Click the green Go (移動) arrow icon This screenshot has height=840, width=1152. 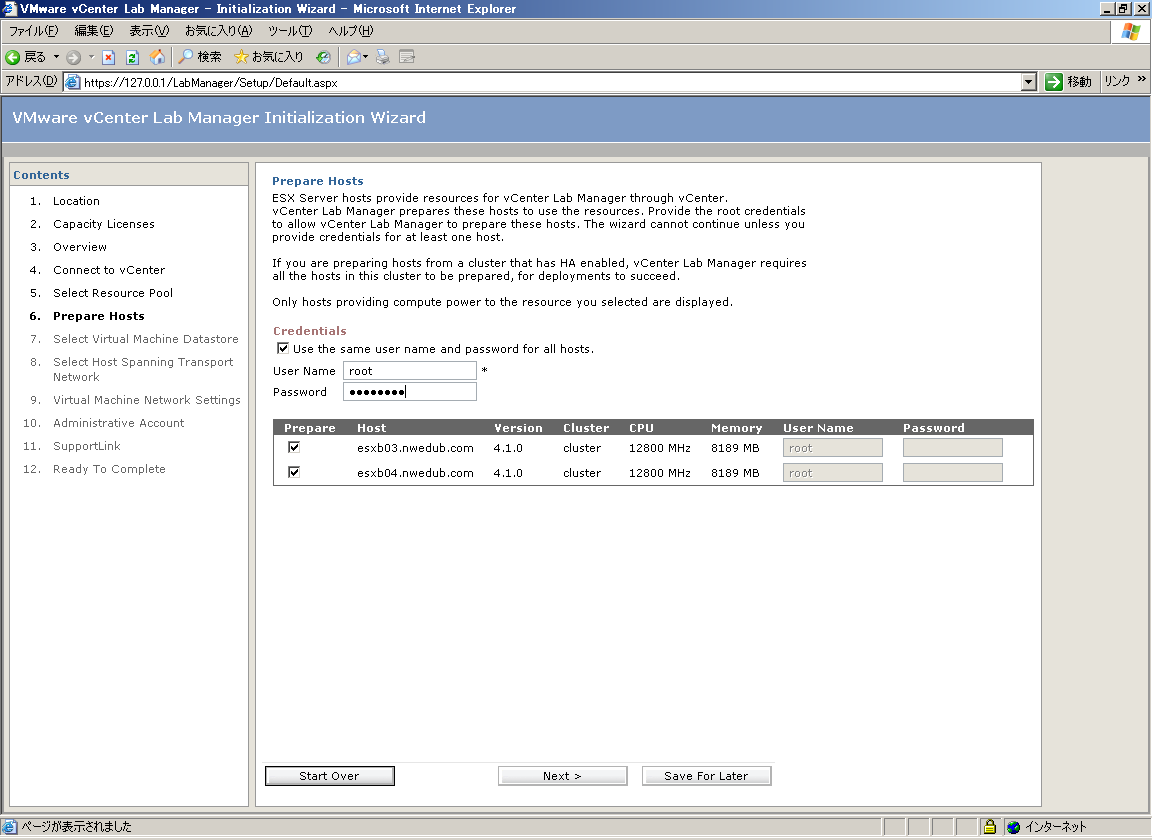pyautogui.click(x=1054, y=82)
